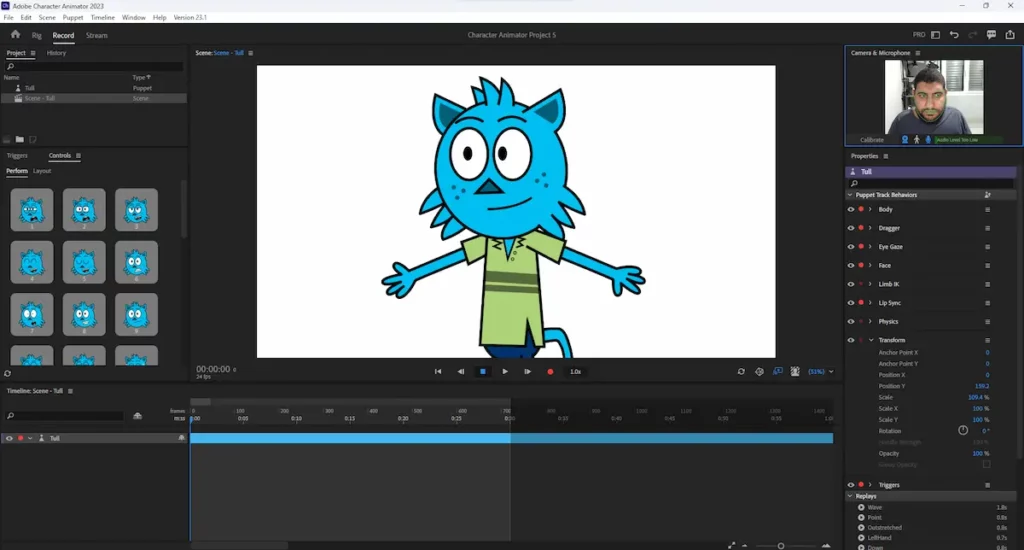Open Camera & Microphone panel menu
The image size is (1024, 550).
[x=918, y=53]
